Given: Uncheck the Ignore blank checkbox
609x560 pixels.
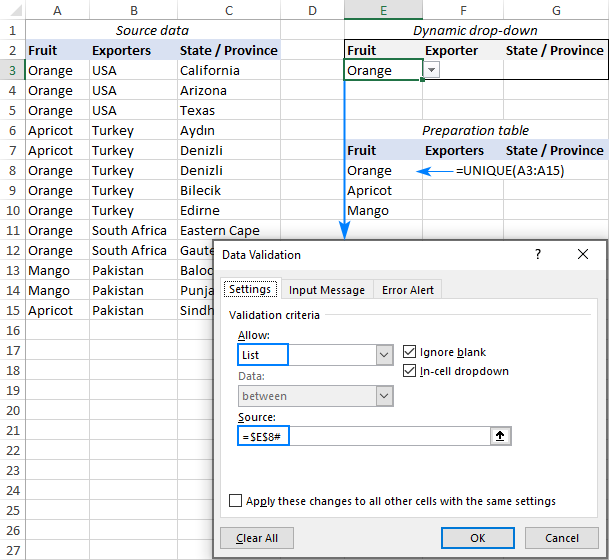Looking at the screenshot, I should tap(409, 351).
